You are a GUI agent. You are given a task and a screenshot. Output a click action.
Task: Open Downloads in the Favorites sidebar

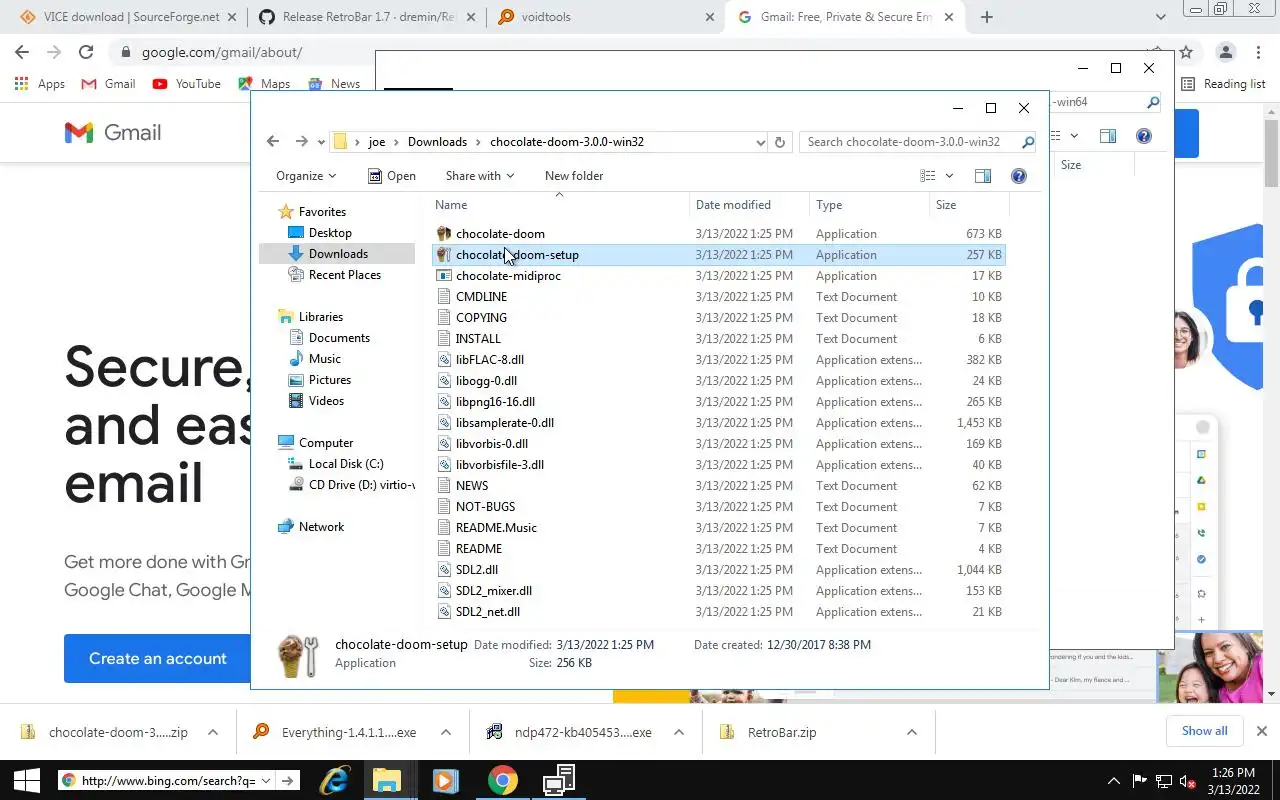click(x=338, y=253)
